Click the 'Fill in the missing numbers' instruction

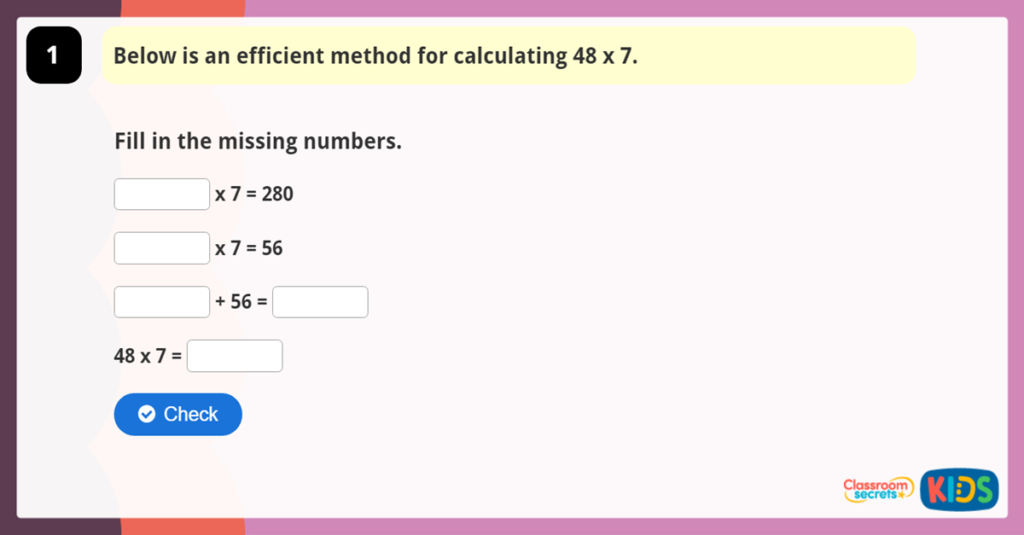click(x=258, y=141)
